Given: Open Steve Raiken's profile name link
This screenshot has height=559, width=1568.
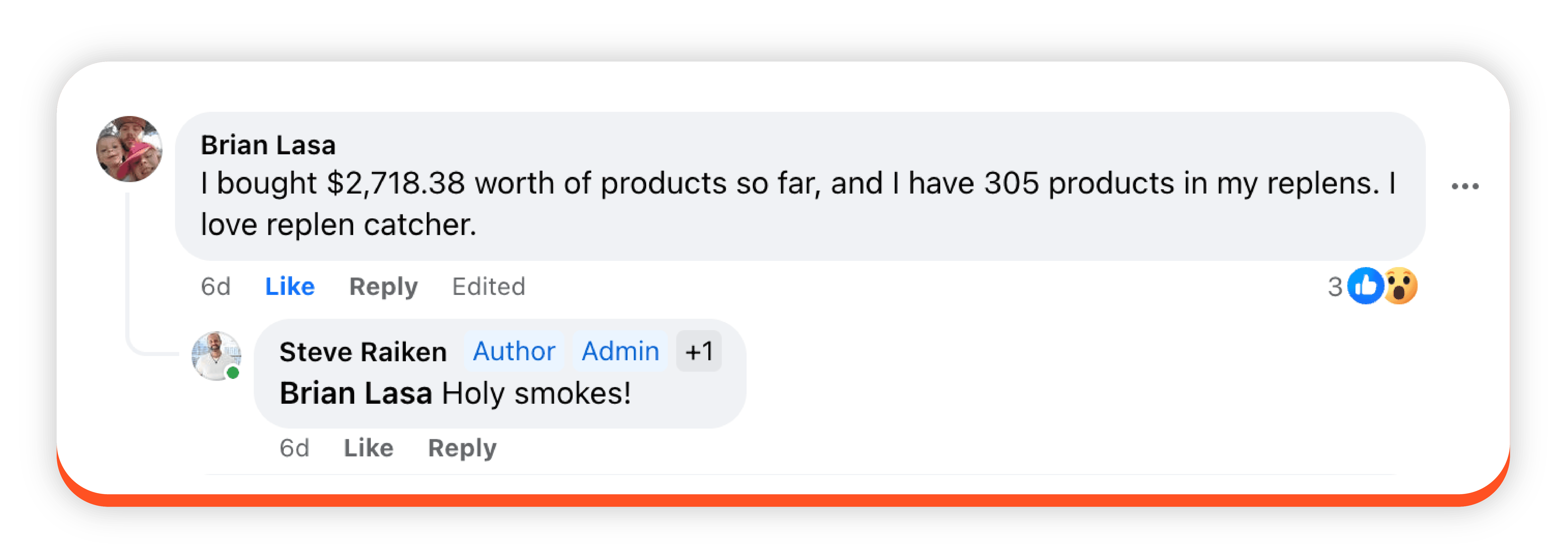Looking at the screenshot, I should click(x=363, y=352).
